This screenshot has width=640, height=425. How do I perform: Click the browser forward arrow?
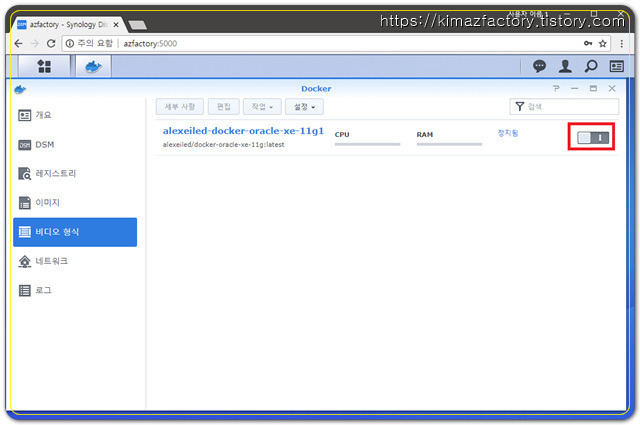[35, 43]
